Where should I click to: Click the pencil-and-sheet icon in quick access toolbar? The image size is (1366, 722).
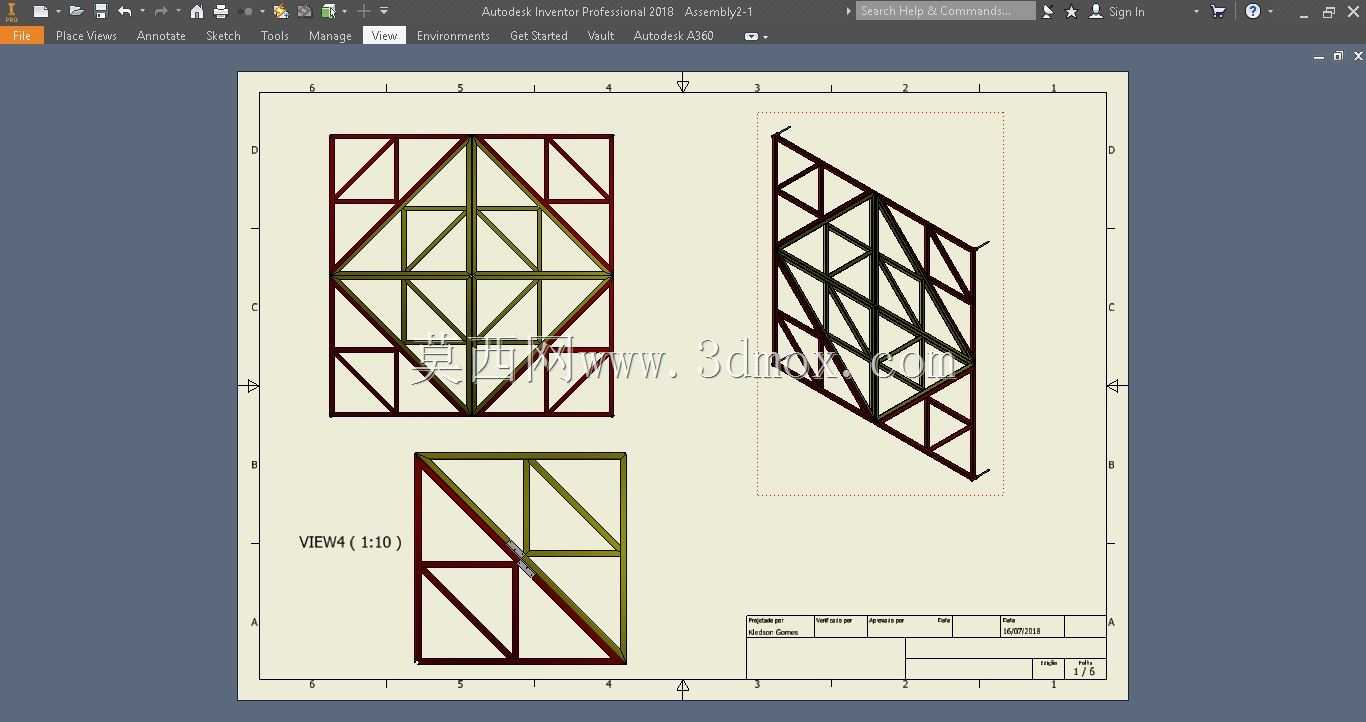point(281,11)
